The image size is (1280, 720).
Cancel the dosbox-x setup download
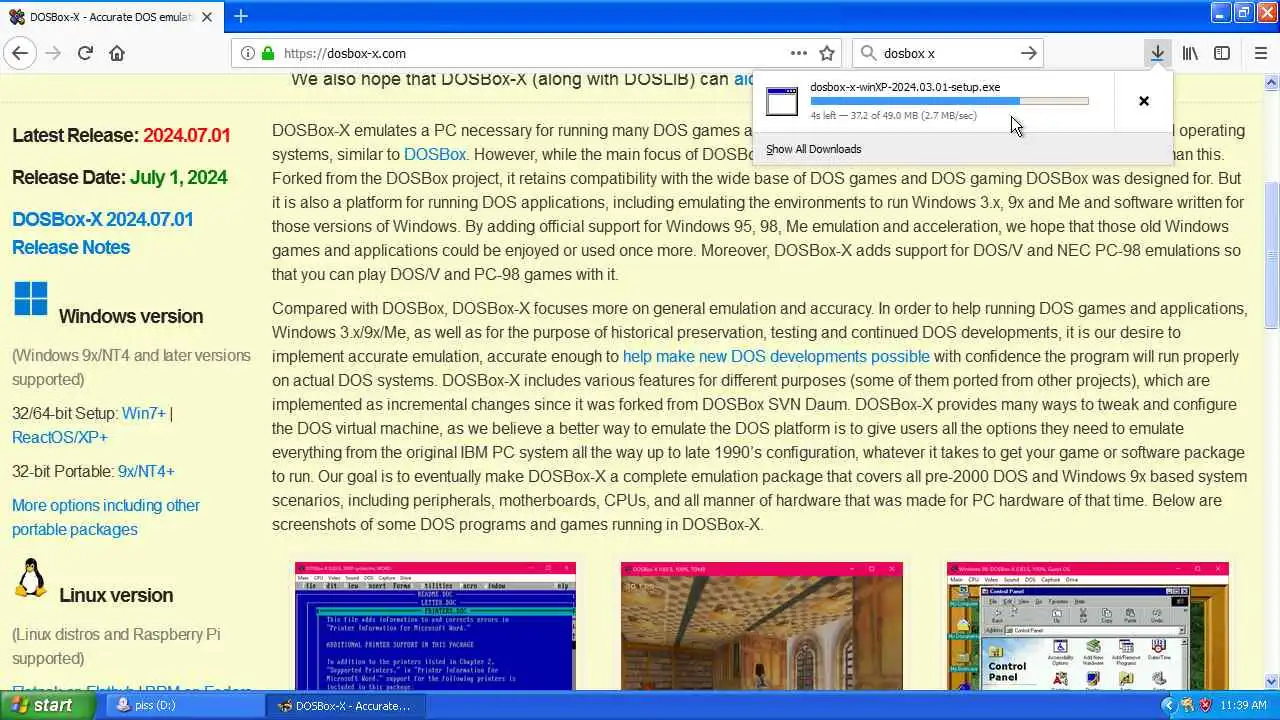1144,101
